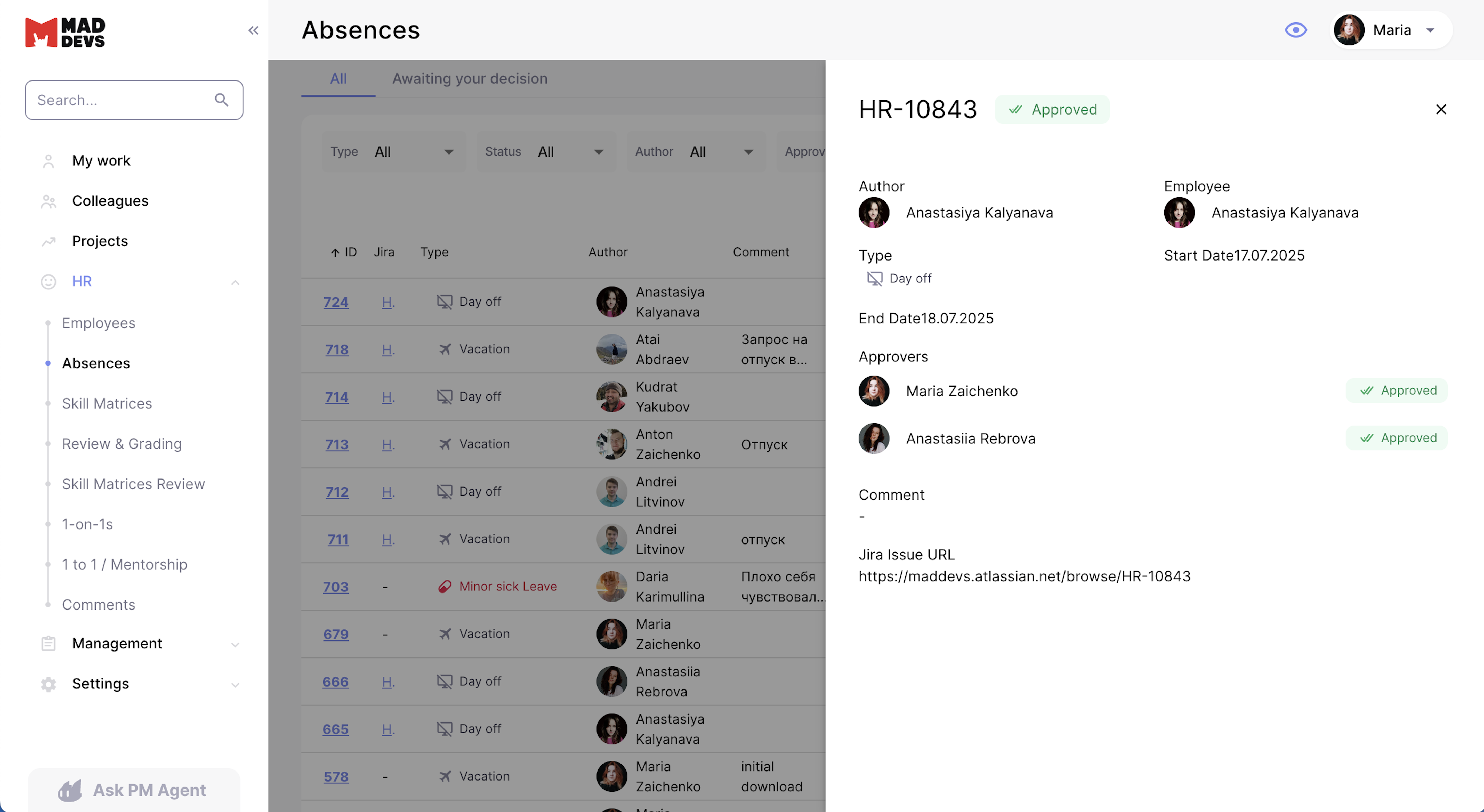Close the HR-10843 detail panel
1484x812 pixels.
coord(1441,109)
